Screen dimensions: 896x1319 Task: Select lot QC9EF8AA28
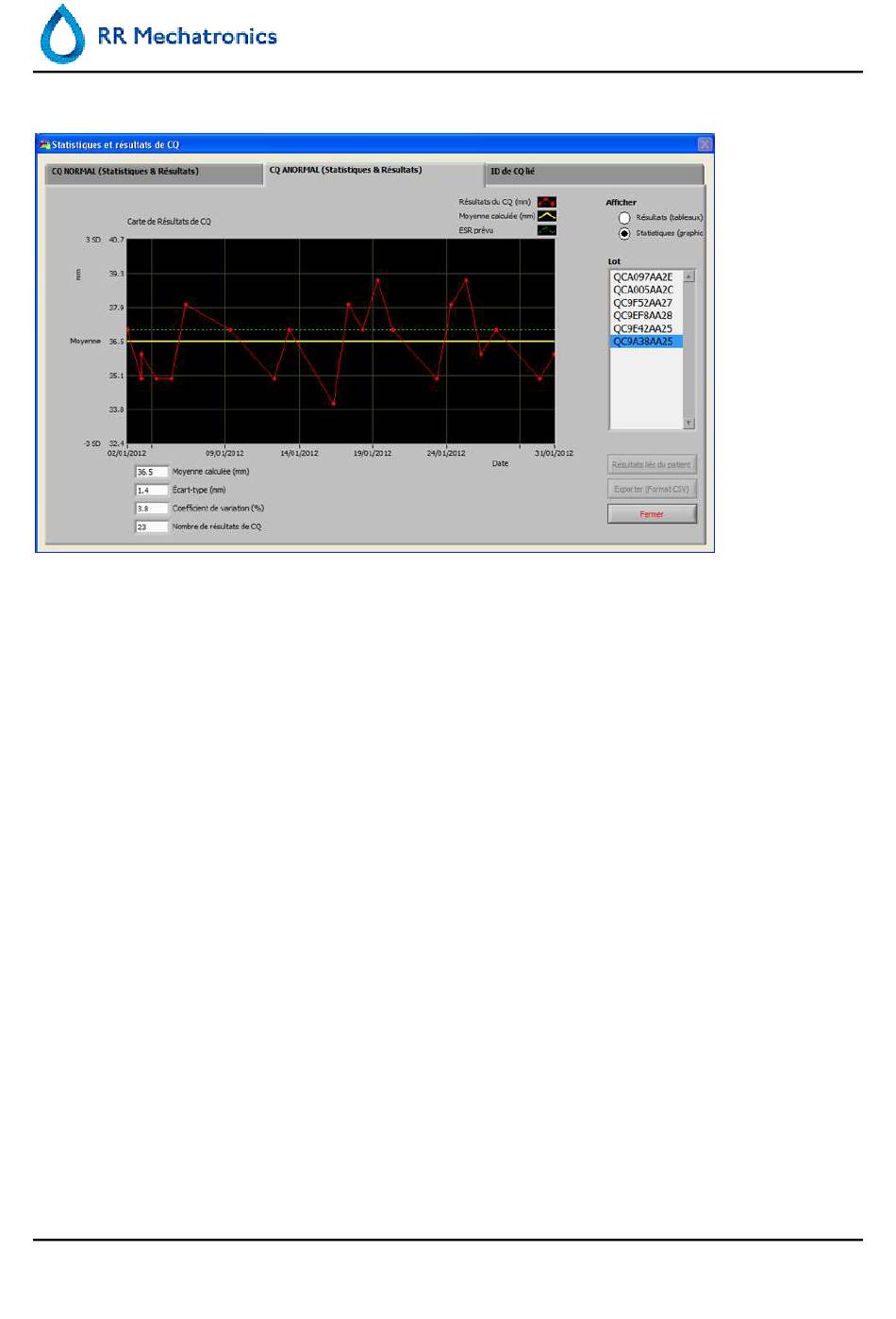(646, 315)
